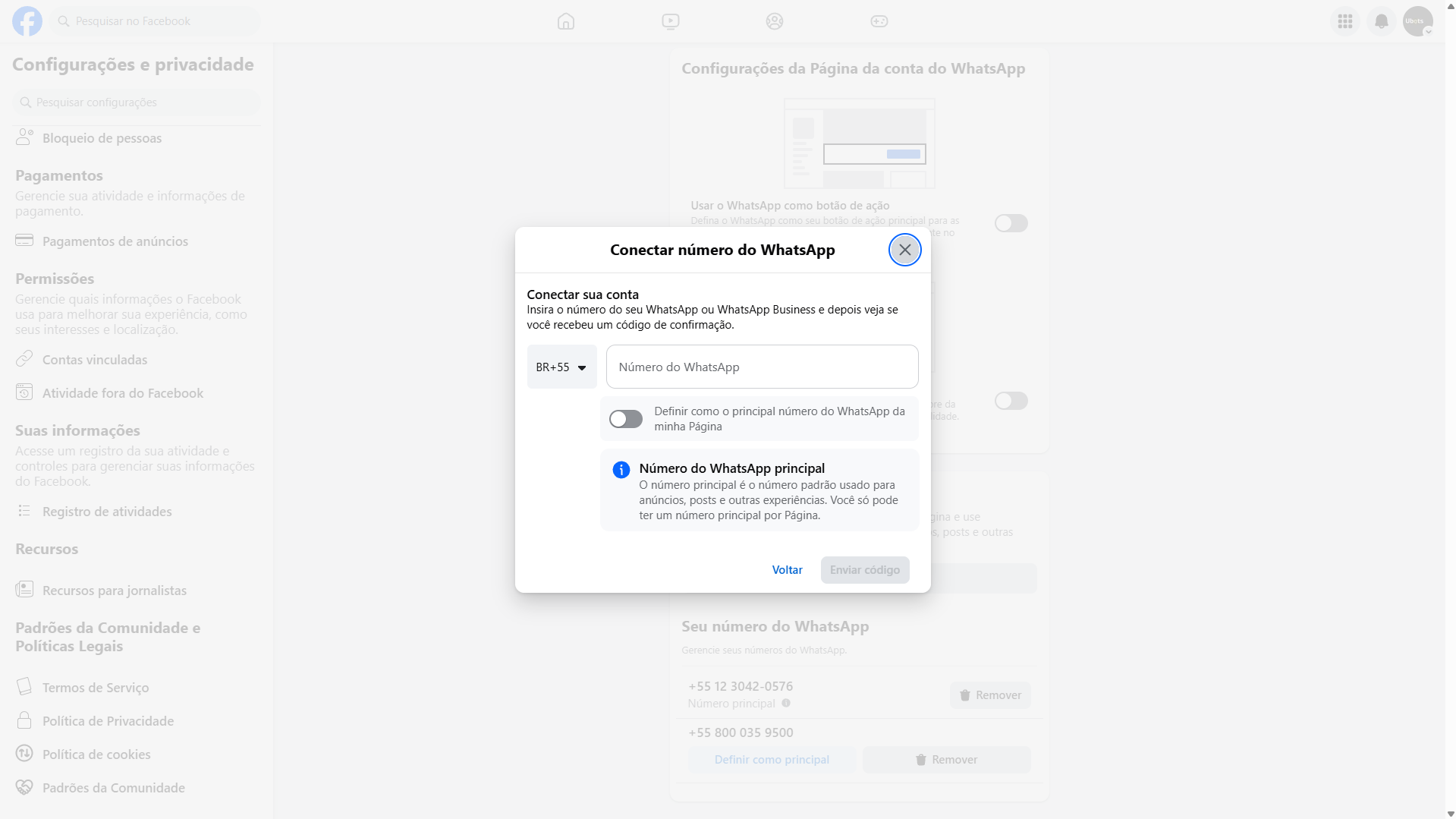Click the +55 12 3042-0576 number text

741,686
